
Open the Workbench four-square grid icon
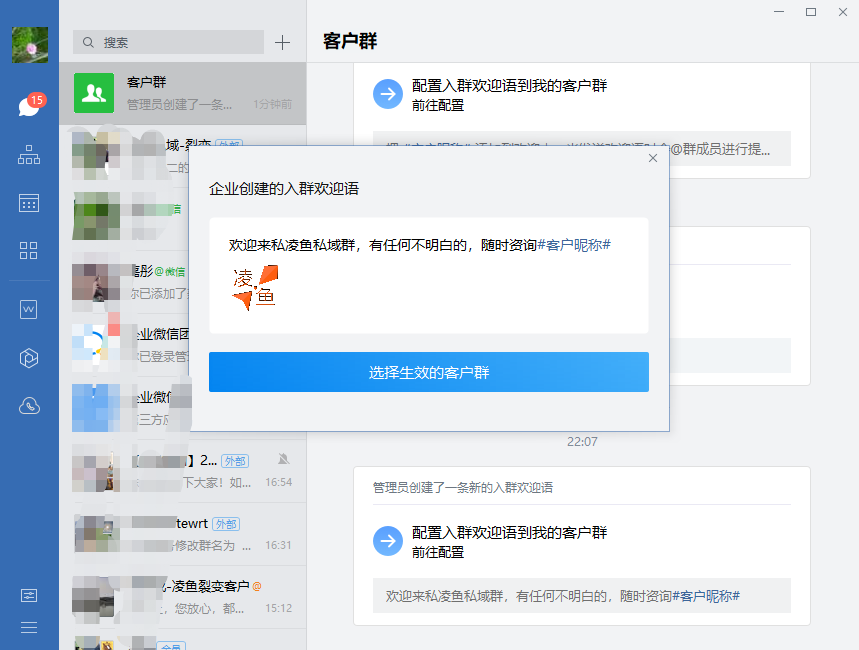point(29,250)
